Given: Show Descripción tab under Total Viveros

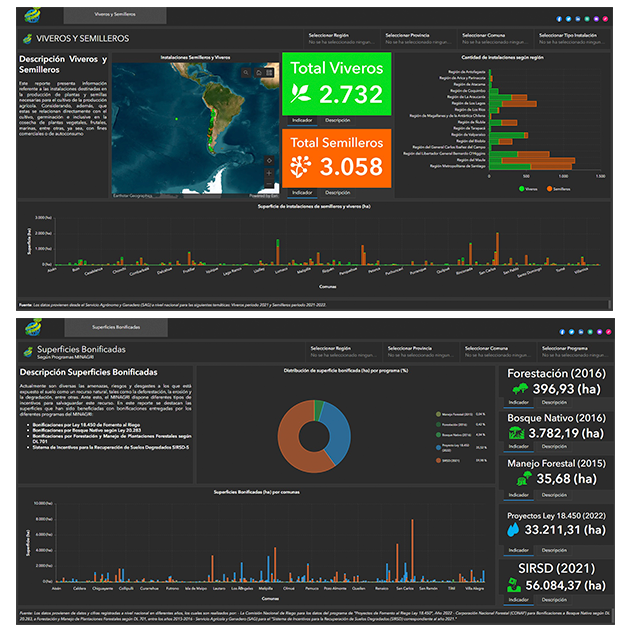Looking at the screenshot, I should point(338,120).
